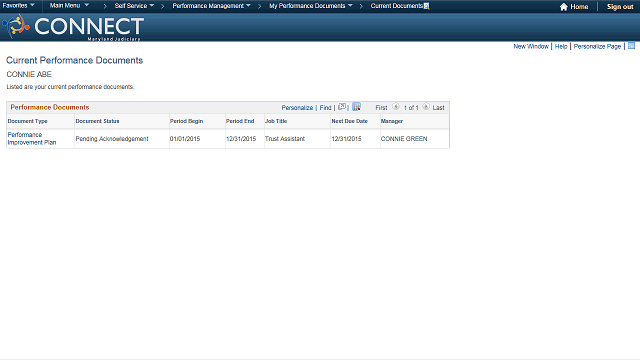Viewport: 640px width, 360px height.
Task: Download the Performance Documents table to spreadsheet icon
Action: click(x=356, y=107)
